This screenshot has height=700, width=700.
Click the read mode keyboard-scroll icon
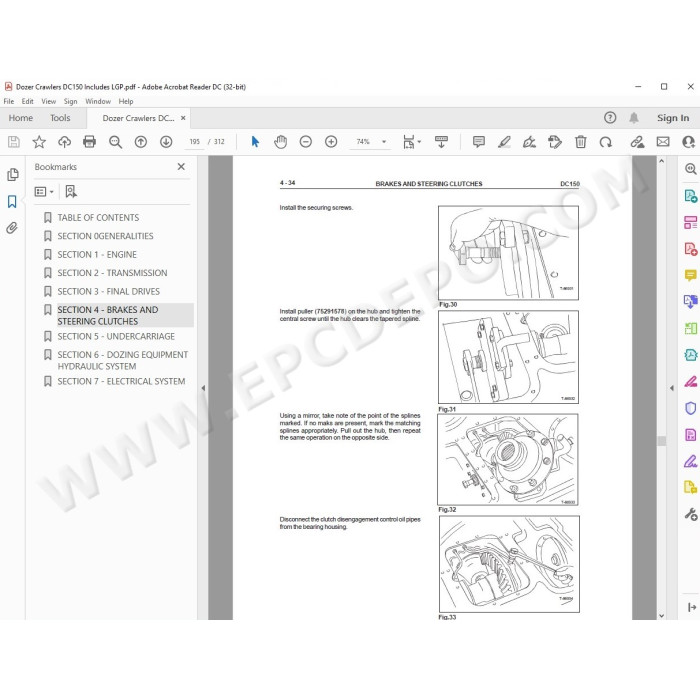441,142
